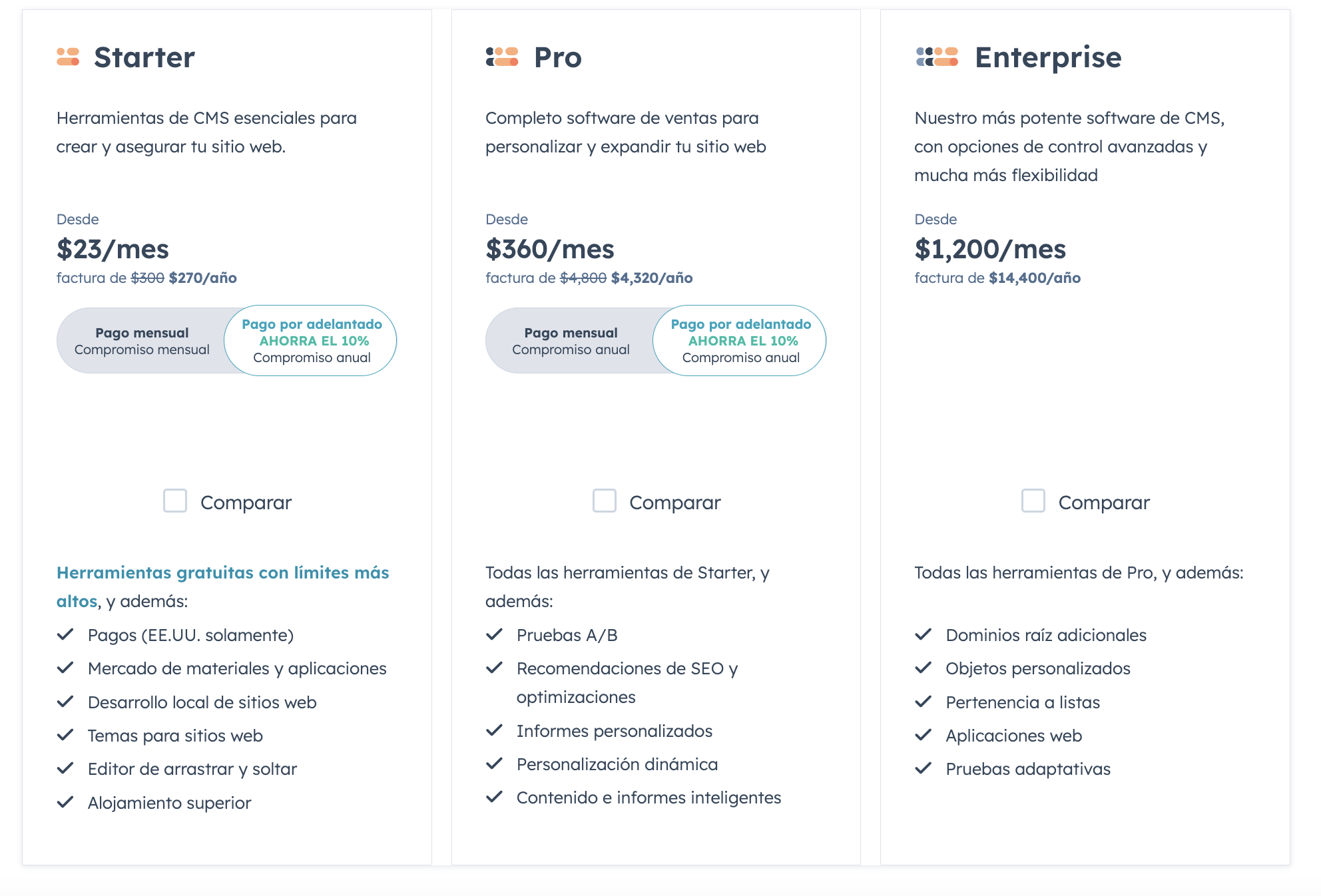Select Pago mensual for the Starter plan

point(142,340)
